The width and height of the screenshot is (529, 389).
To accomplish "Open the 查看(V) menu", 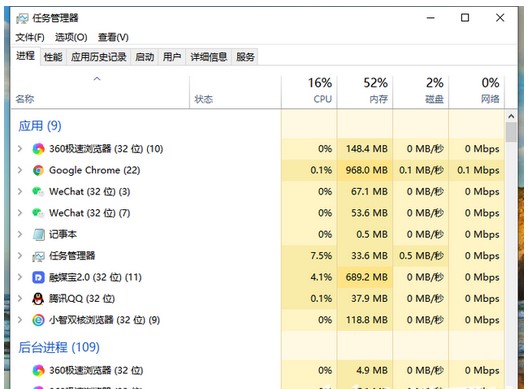I will pyautogui.click(x=113, y=37).
